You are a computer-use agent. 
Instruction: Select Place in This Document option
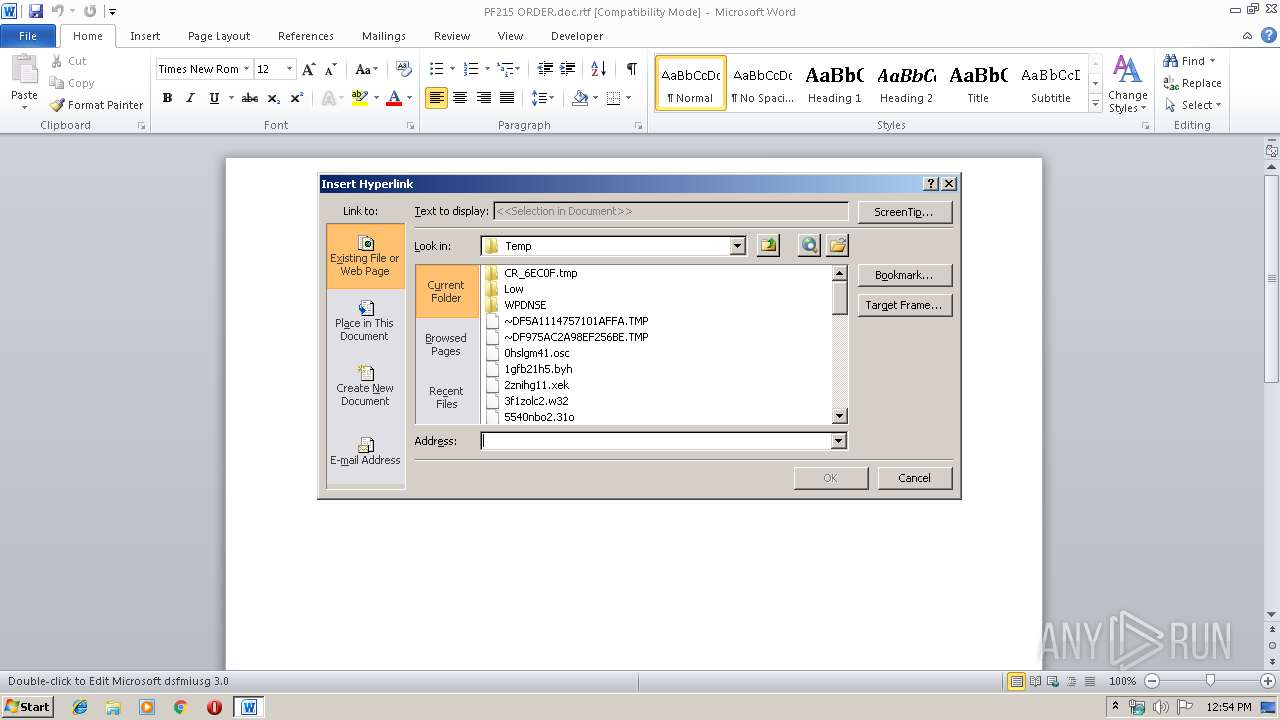point(365,322)
